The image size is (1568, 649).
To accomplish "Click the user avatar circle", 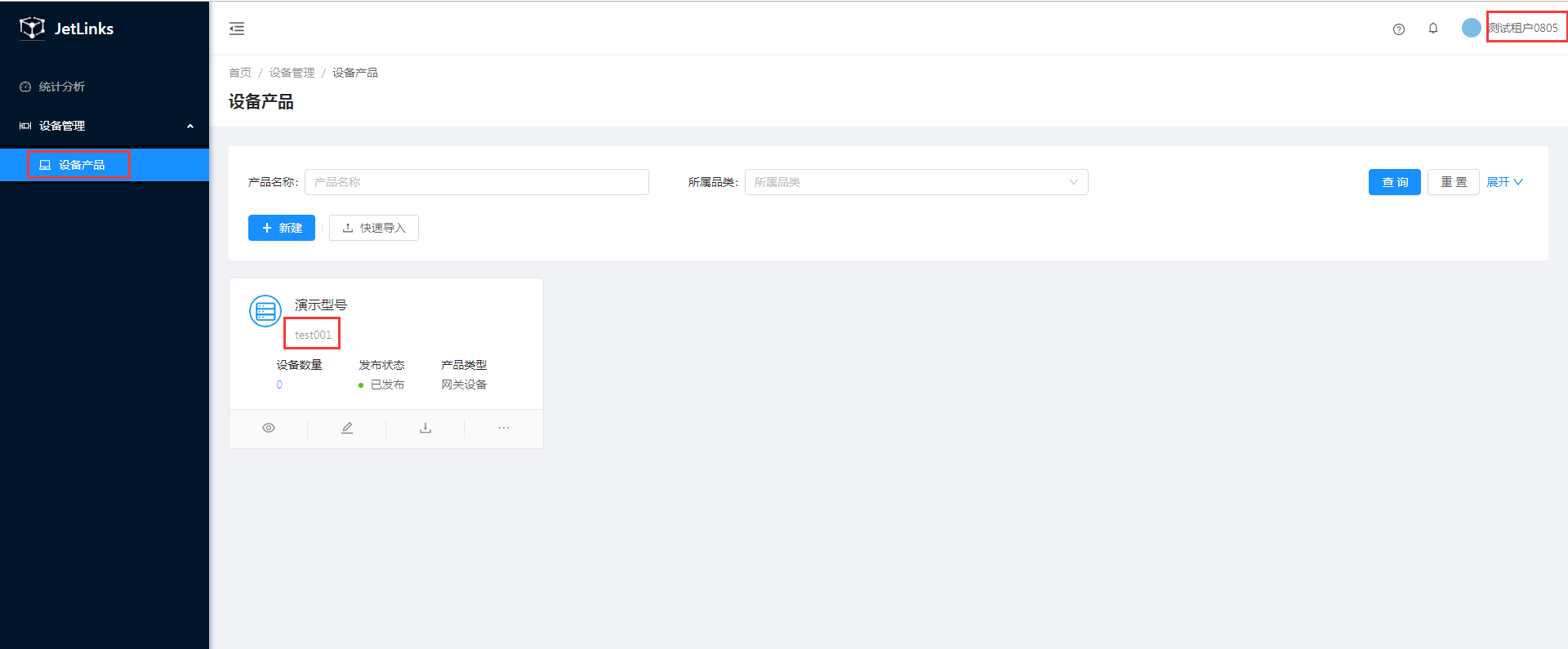I will tap(1471, 28).
